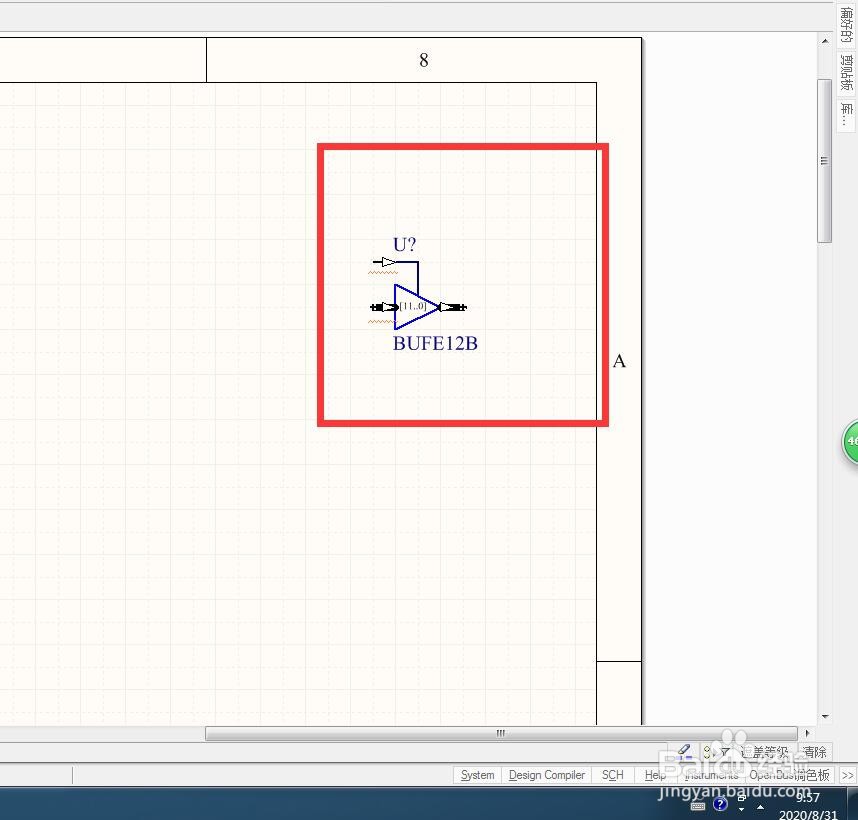858x820 pixels.
Task: Click horizontal scrollbar right arrow
Action: [807, 733]
